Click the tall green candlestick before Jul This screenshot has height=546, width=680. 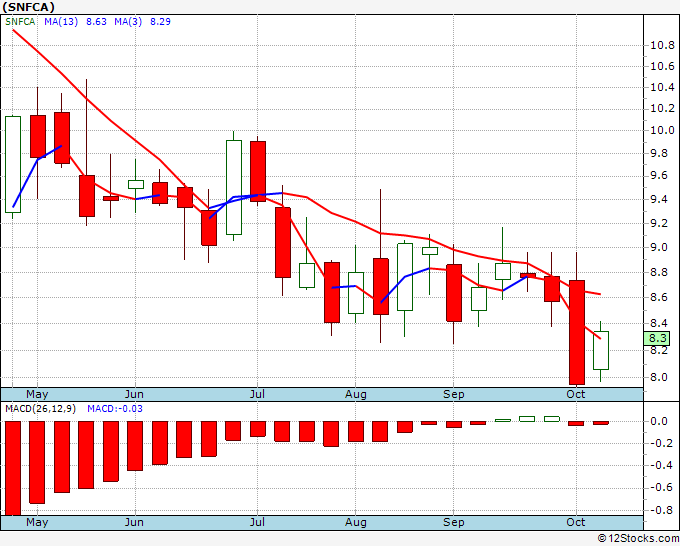pos(234,187)
